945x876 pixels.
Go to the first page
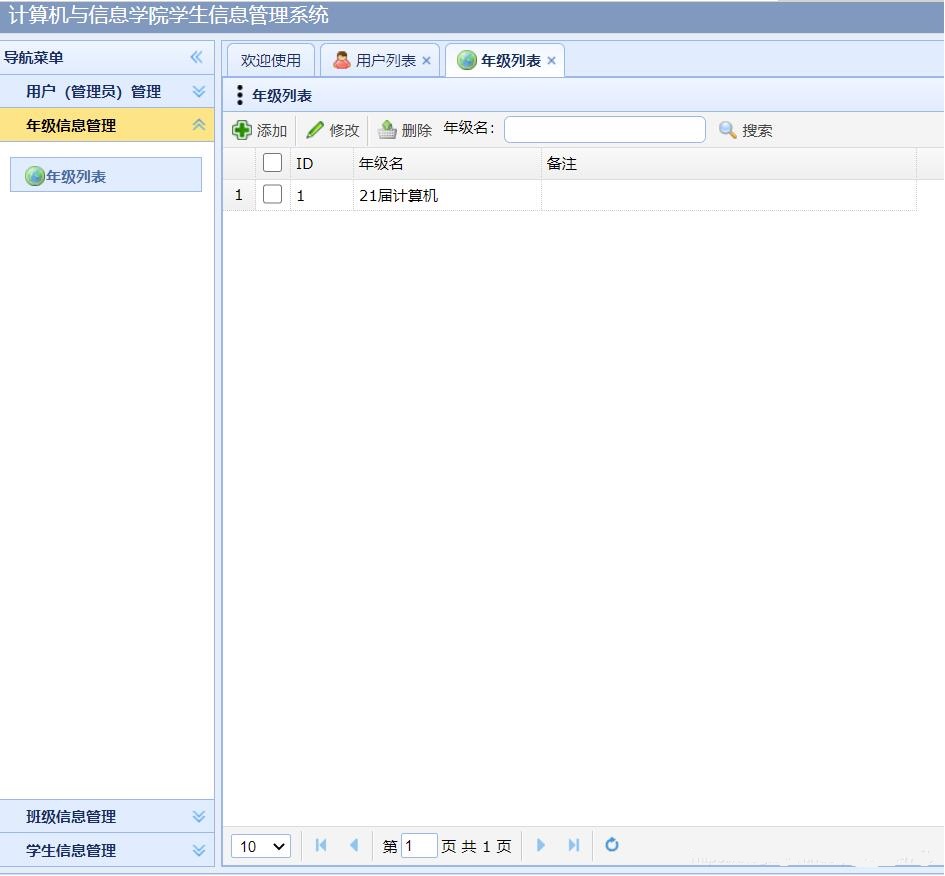point(321,845)
